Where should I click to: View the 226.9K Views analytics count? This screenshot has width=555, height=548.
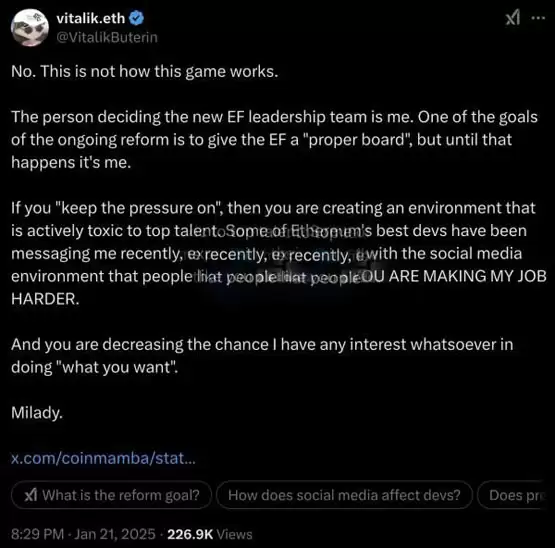point(210,534)
